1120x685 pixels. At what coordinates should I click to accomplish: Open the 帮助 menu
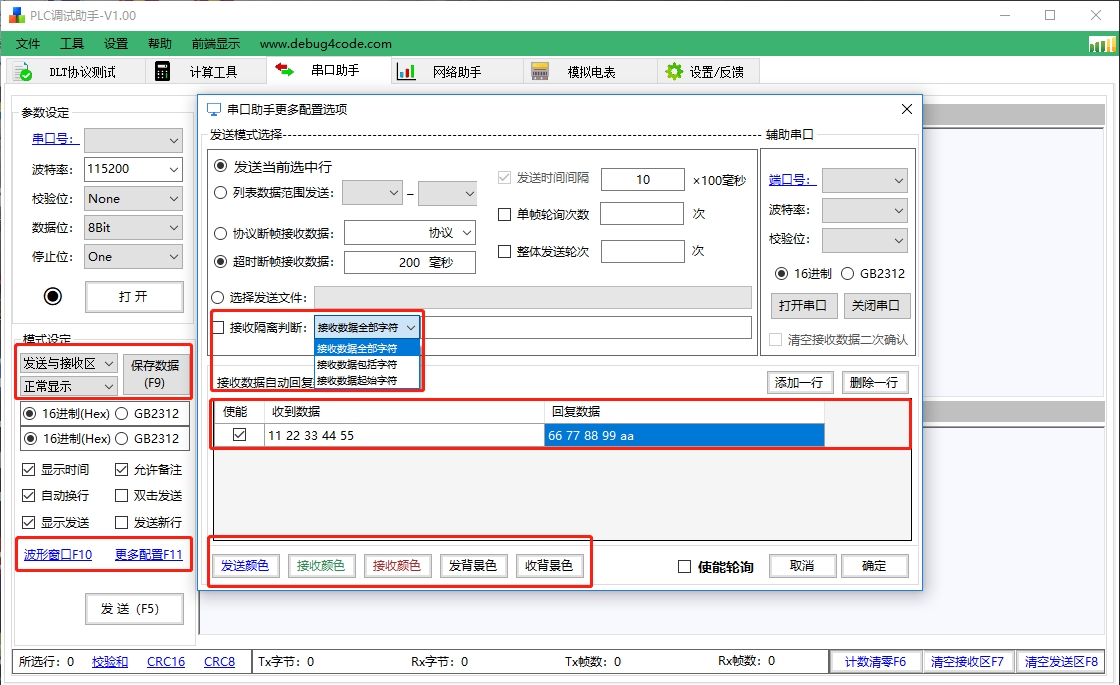pos(160,43)
